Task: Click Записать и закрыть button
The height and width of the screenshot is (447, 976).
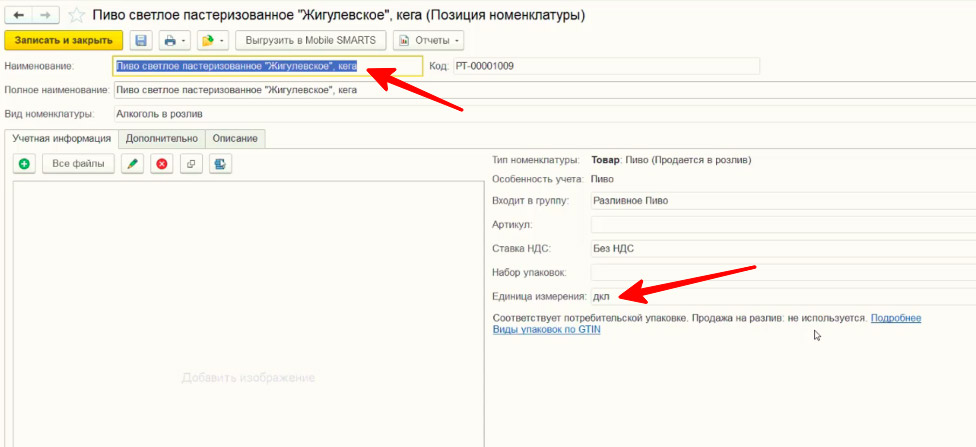Action: pos(63,40)
